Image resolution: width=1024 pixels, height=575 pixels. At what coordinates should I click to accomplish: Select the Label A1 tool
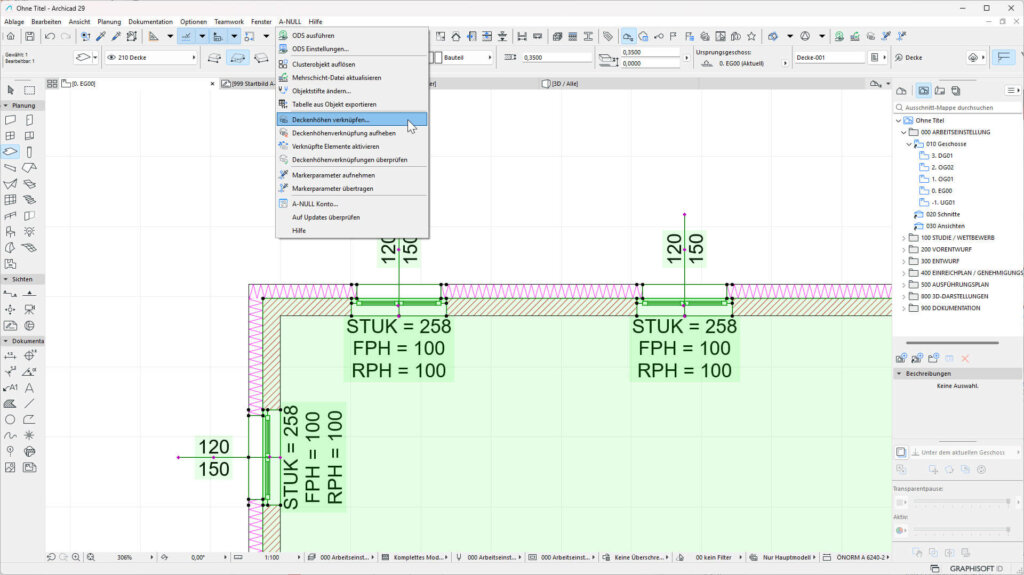tap(10, 387)
